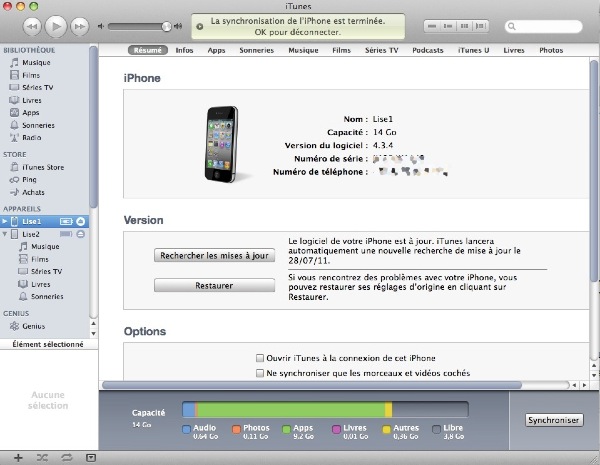600x465 pixels.
Task: Select Radio in the library sidebar
Action: (x=32, y=136)
